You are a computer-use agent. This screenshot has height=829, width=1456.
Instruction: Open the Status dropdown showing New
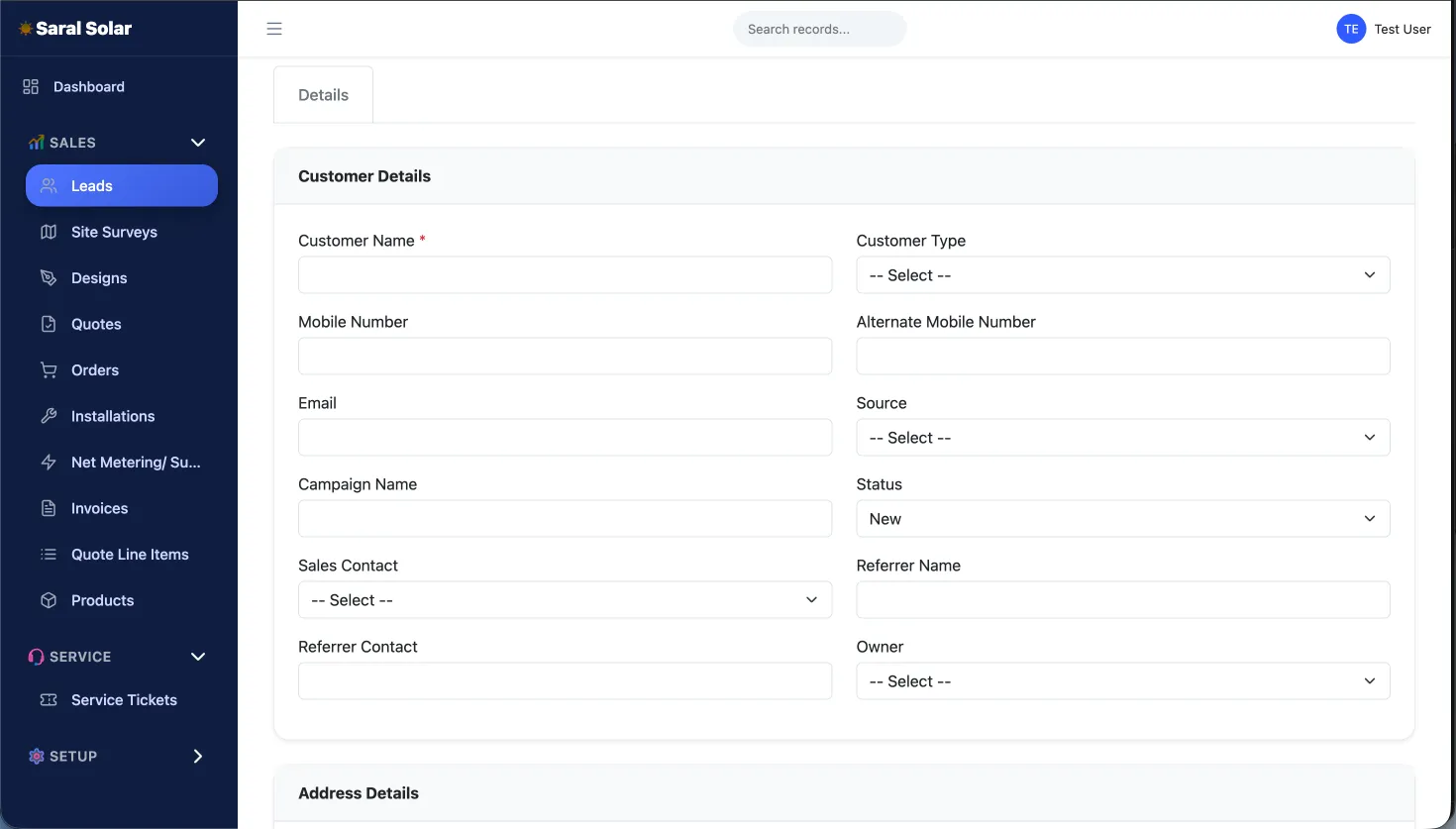(x=1122, y=518)
